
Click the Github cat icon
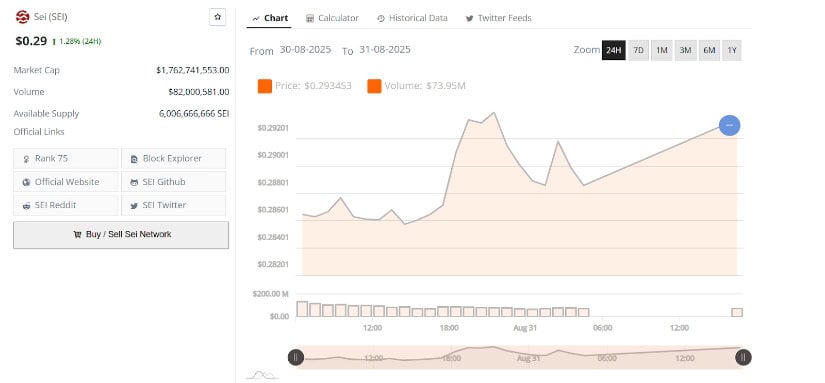click(x=134, y=183)
